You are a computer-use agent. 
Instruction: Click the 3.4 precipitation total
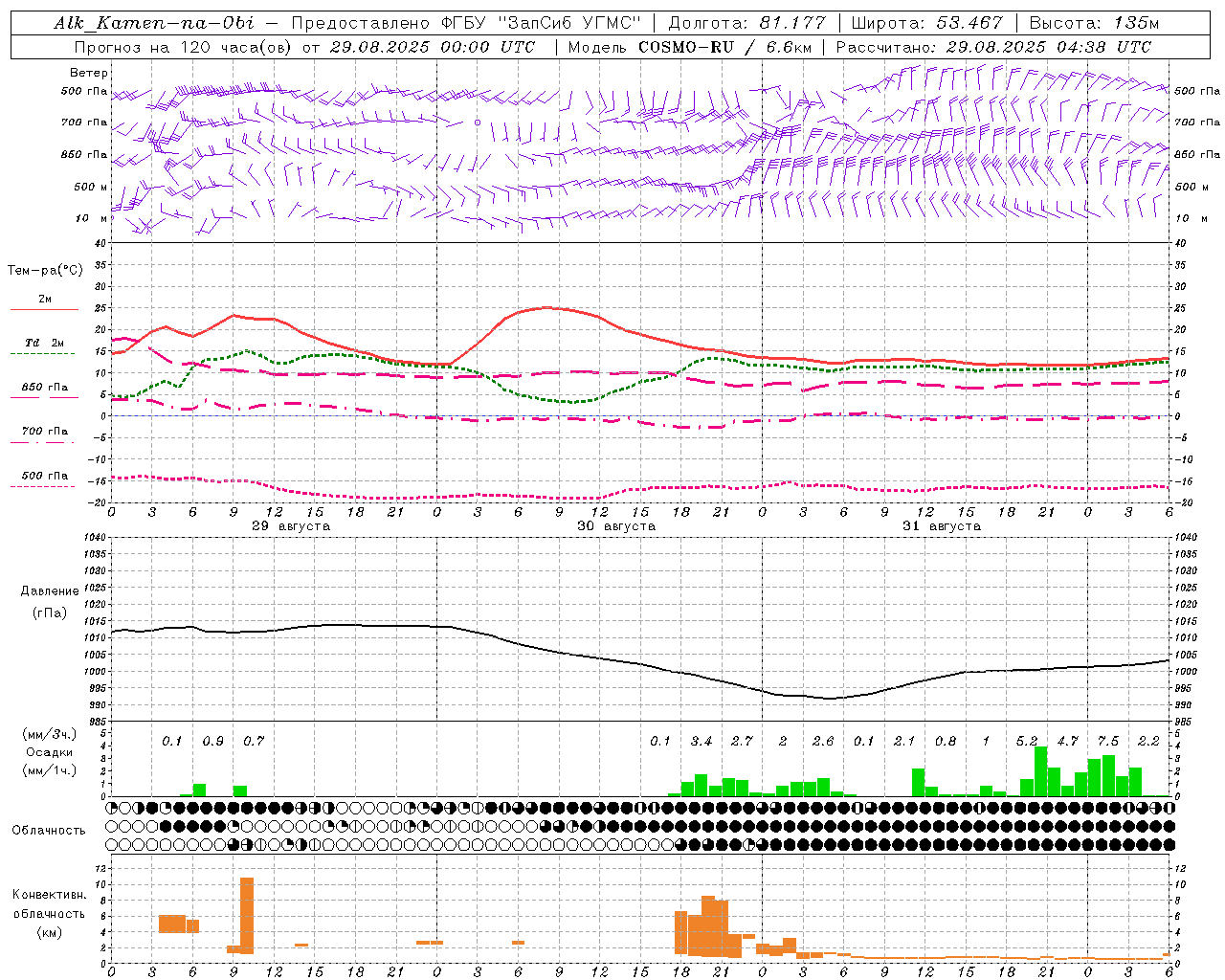coord(702,742)
